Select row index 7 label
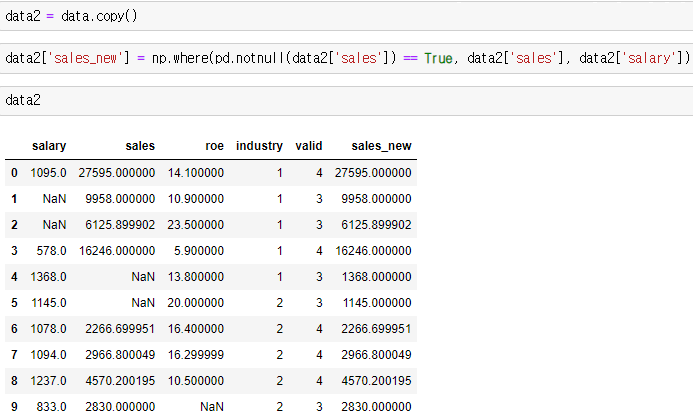 pos(14,355)
